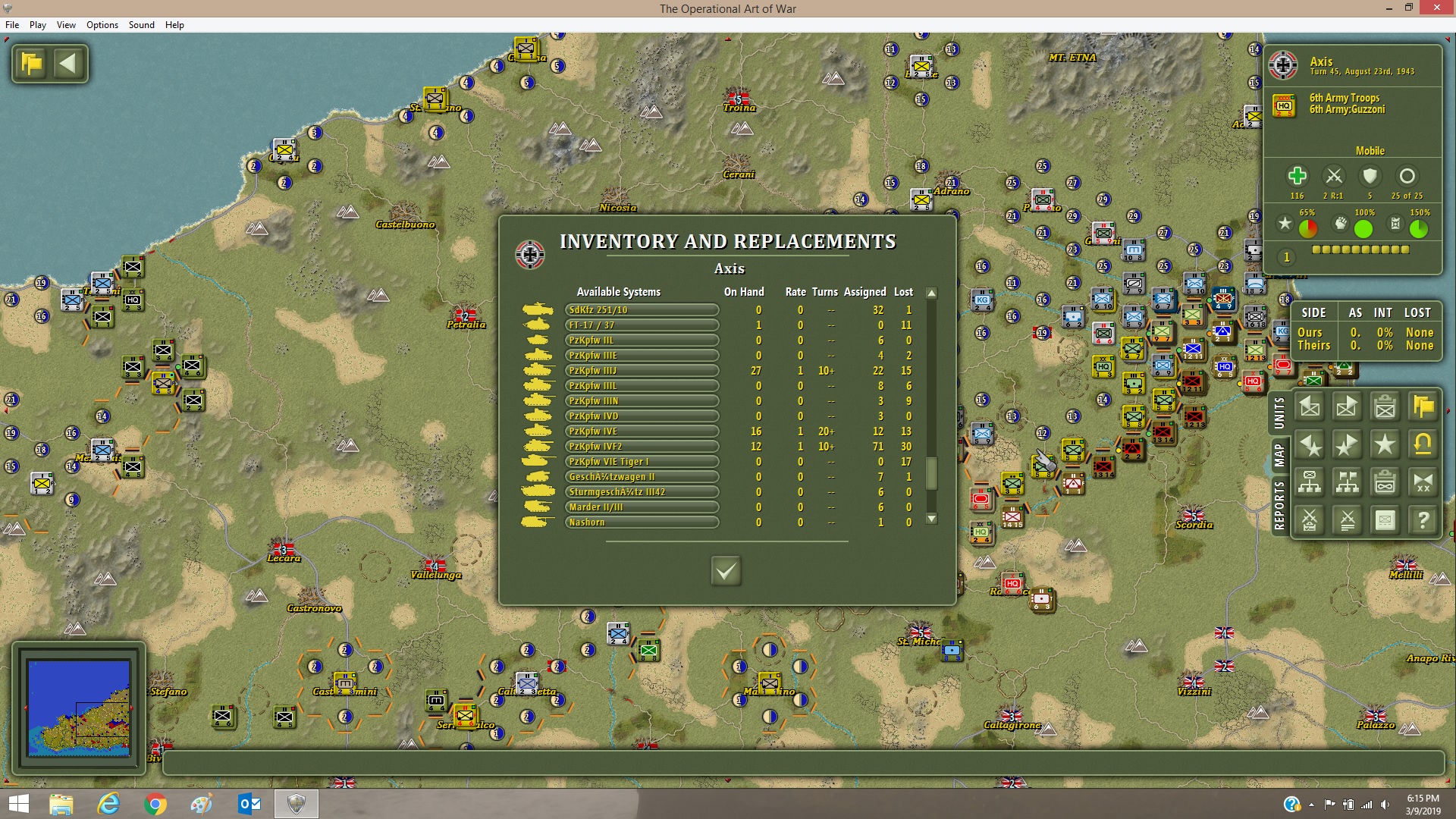Click the Inventory list scrollbar thumb

pos(932,473)
